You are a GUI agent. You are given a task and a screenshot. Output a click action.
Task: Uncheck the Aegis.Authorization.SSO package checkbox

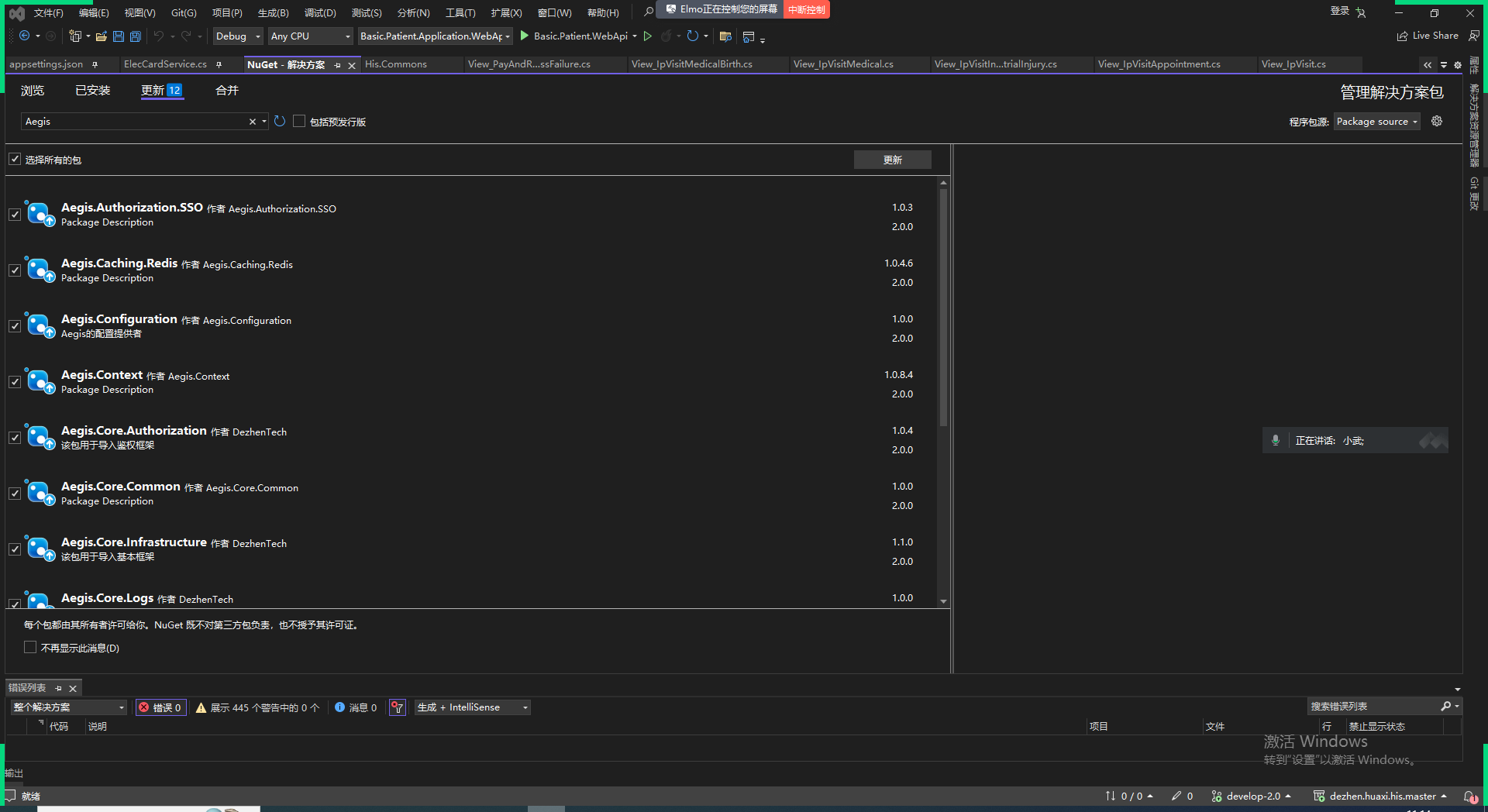[x=15, y=215]
